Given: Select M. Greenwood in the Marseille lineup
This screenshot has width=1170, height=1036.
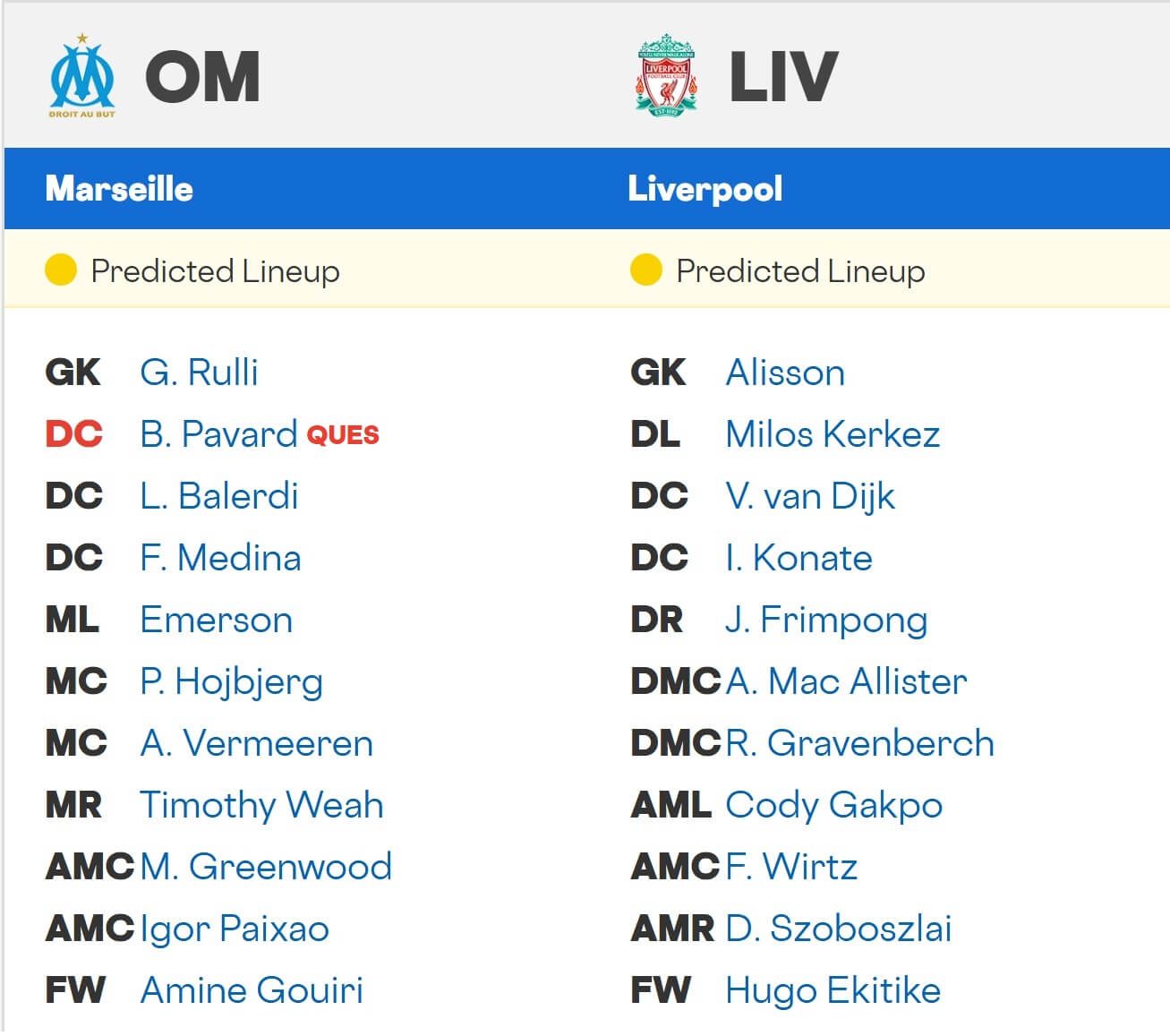Looking at the screenshot, I should (266, 867).
